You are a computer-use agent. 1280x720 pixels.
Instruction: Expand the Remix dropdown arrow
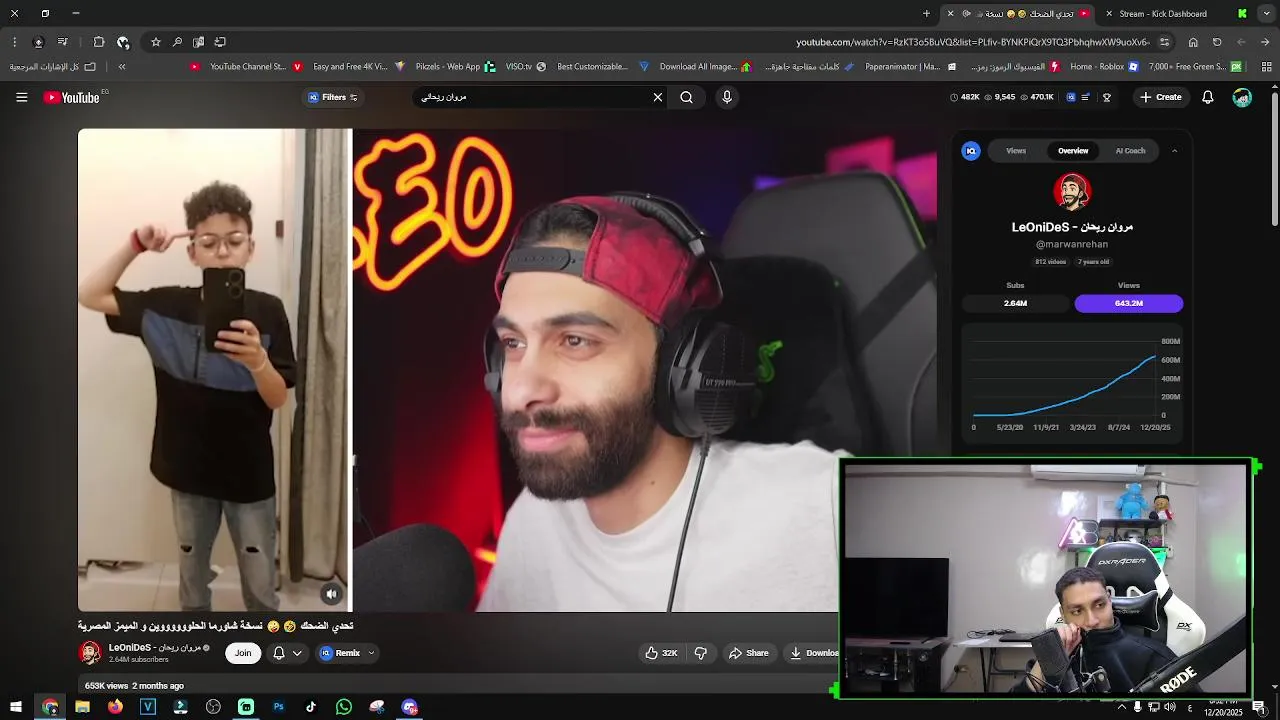click(371, 653)
